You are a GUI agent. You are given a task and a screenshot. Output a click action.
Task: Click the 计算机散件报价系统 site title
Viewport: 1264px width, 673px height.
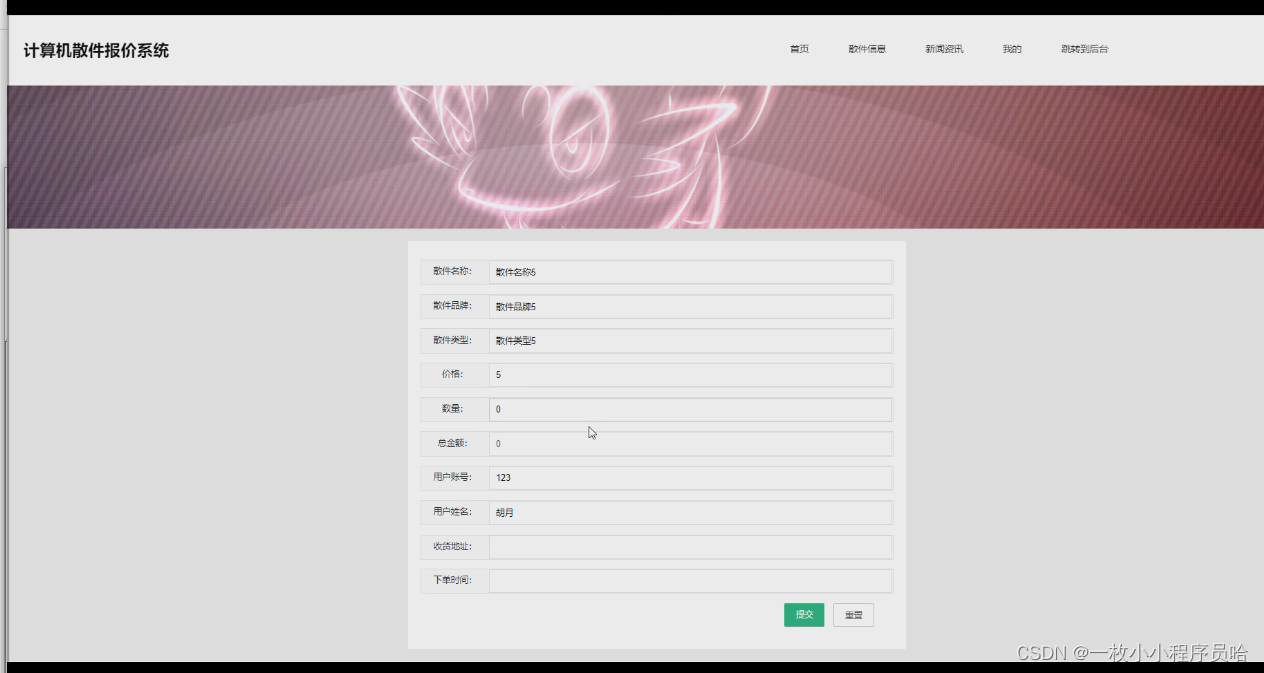(96, 50)
